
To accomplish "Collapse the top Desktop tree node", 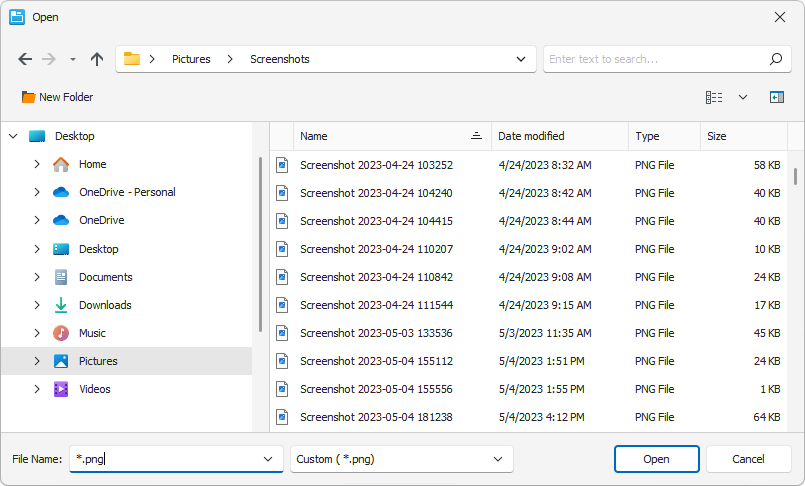I will [12, 136].
